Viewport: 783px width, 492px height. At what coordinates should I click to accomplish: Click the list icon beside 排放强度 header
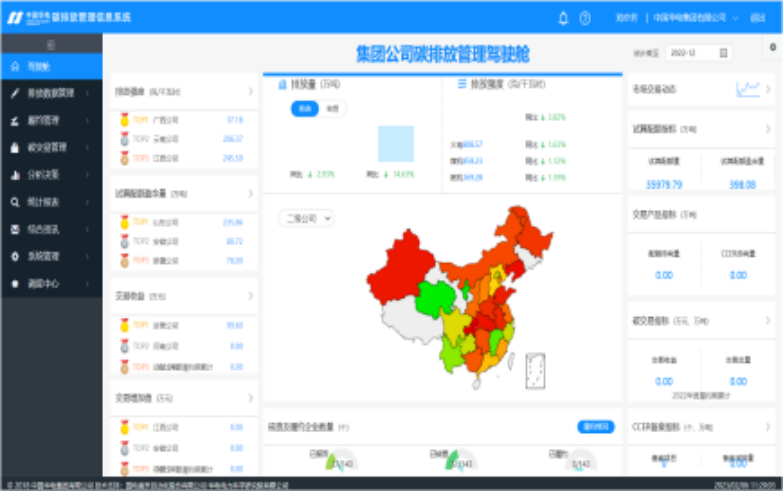pyautogui.click(x=462, y=84)
